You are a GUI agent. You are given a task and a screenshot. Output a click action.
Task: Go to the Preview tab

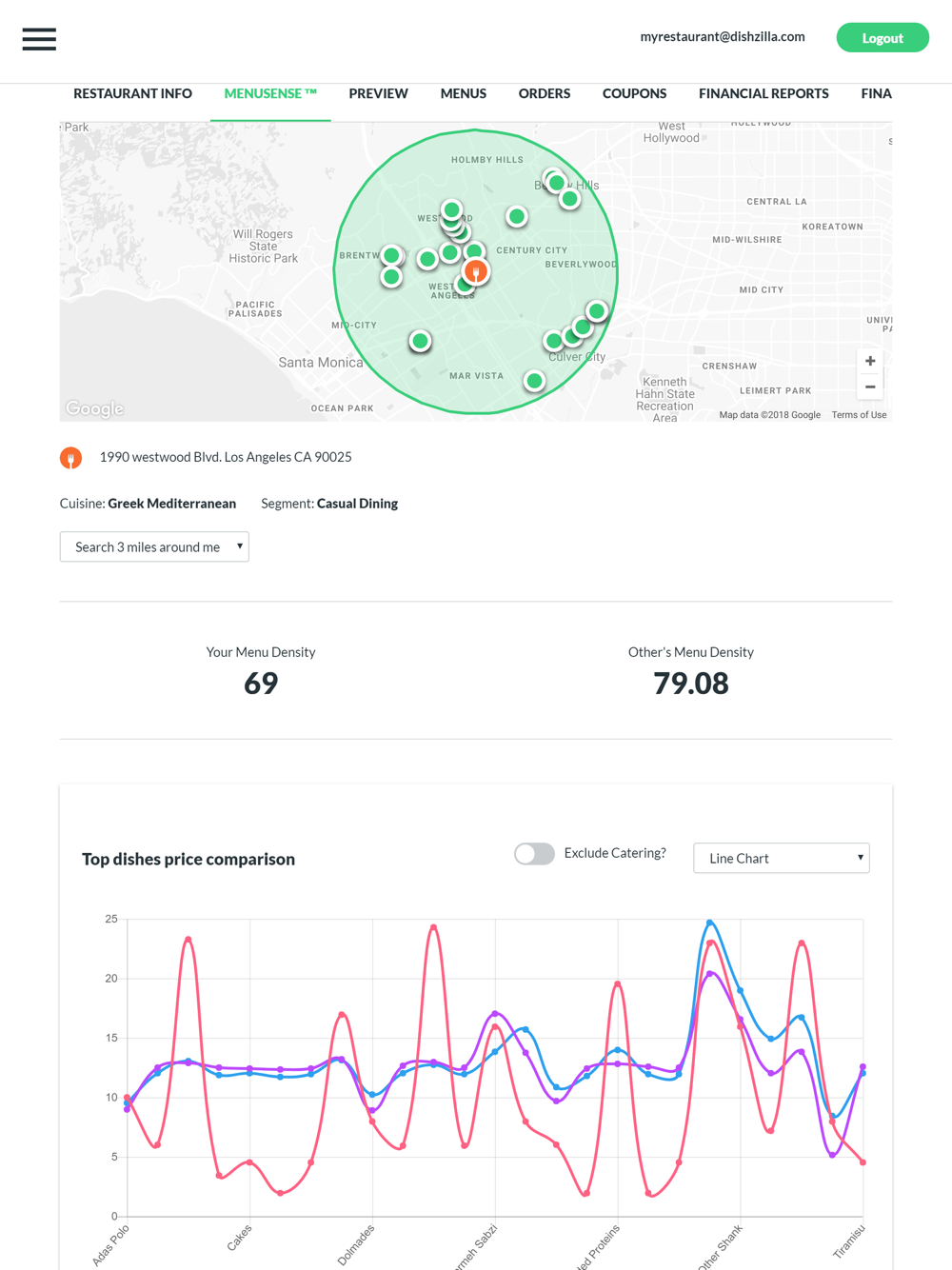click(x=378, y=93)
